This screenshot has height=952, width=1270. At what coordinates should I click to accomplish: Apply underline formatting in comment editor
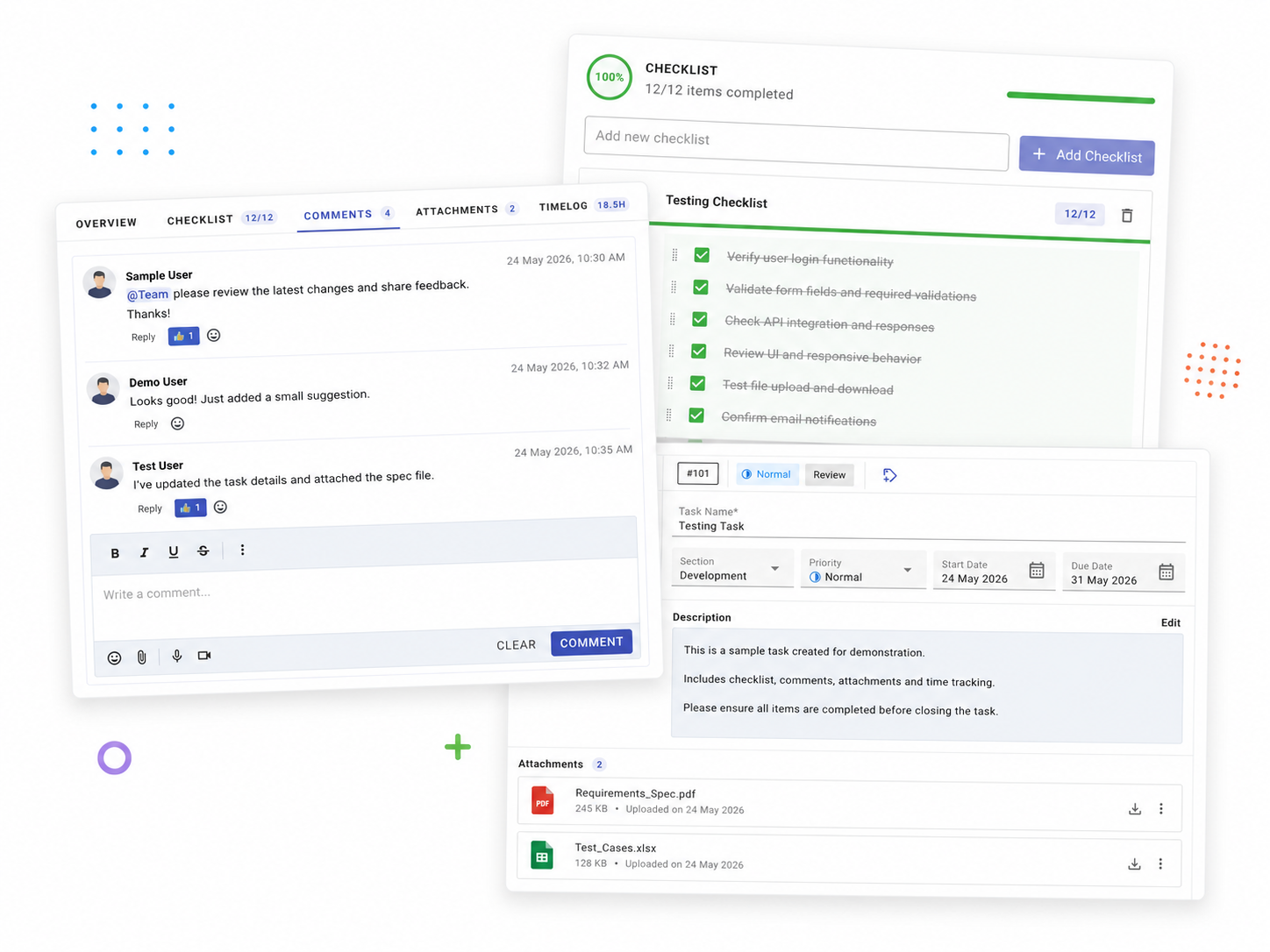coord(174,551)
